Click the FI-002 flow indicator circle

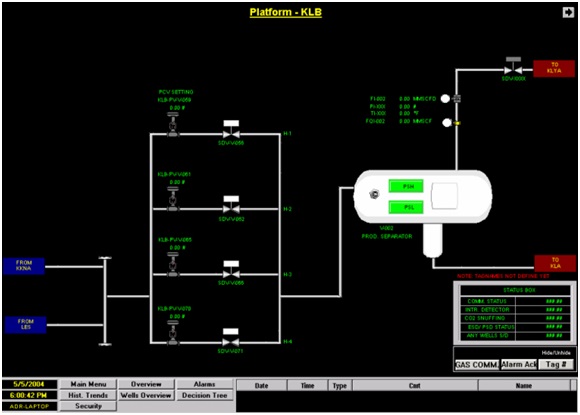445,99
